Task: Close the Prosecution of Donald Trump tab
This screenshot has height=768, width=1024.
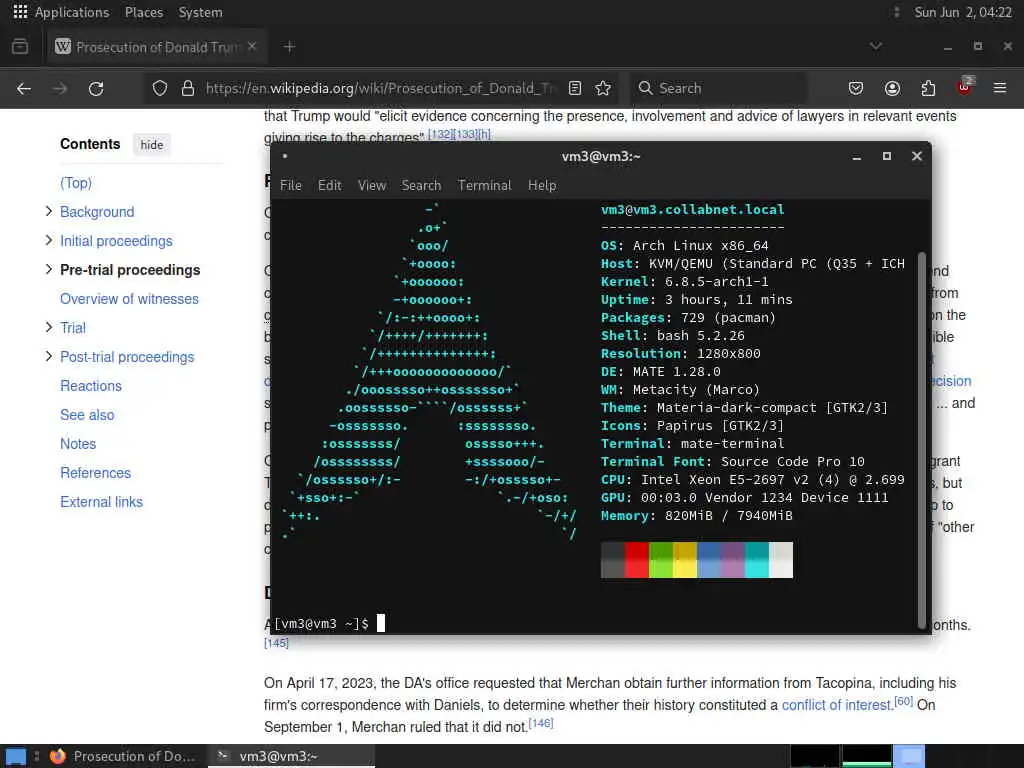Action: (252, 46)
